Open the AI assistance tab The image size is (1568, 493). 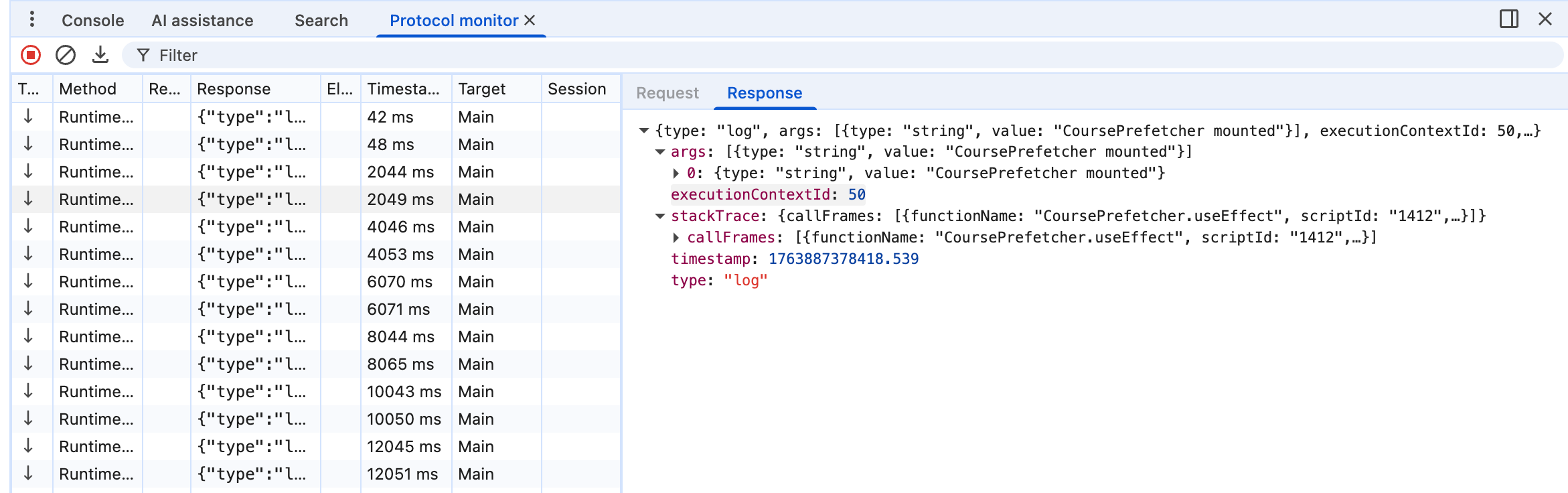(202, 21)
